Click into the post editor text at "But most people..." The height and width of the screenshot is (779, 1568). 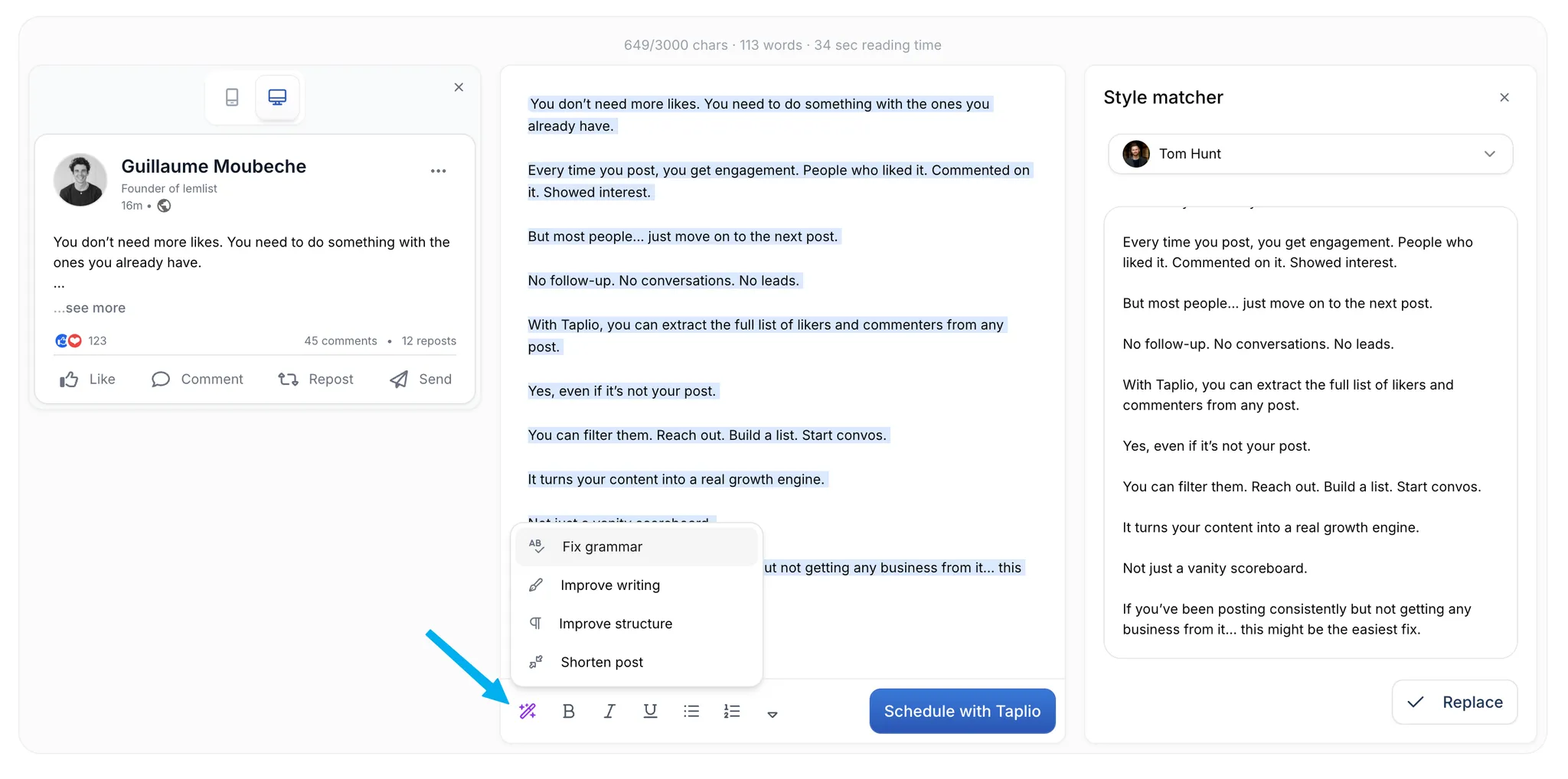click(x=683, y=236)
